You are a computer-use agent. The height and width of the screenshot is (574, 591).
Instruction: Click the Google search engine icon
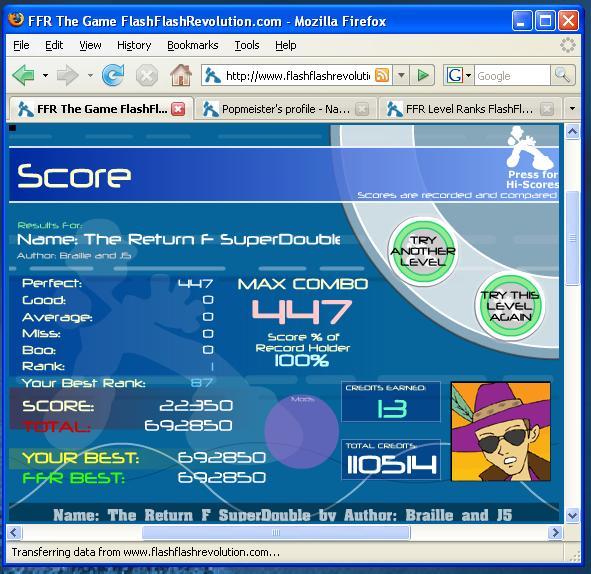[454, 75]
